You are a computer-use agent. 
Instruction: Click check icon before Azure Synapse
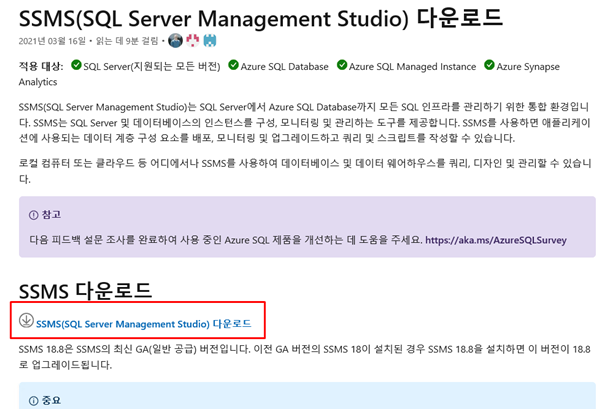coord(489,65)
